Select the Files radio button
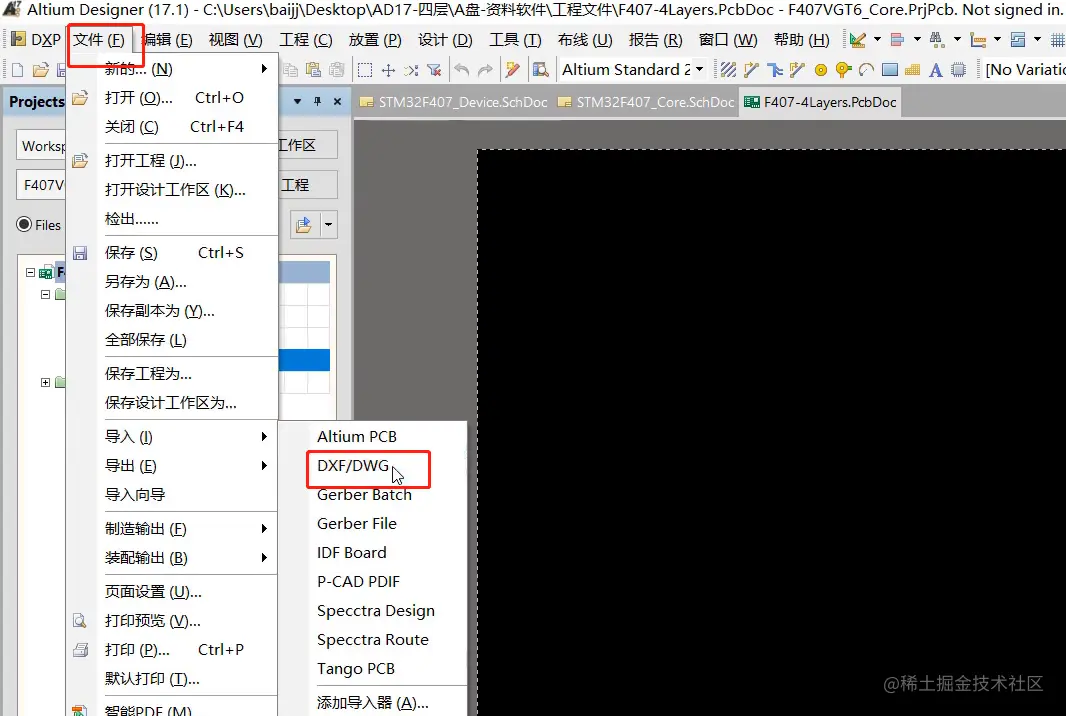Viewport: 1066px width, 716px height. tap(24, 224)
